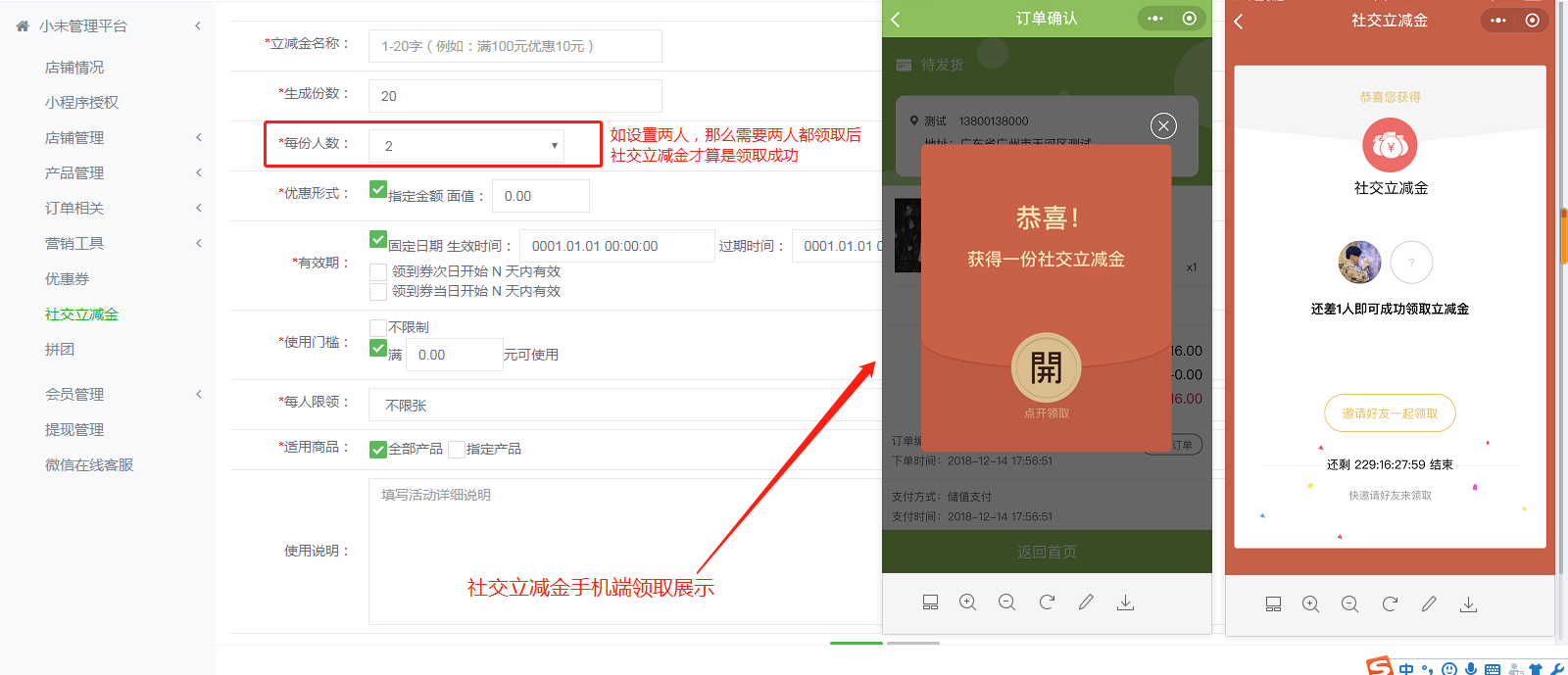Rotate the order confirmation preview image
Viewport: 1568px width, 675px height.
(x=1047, y=603)
